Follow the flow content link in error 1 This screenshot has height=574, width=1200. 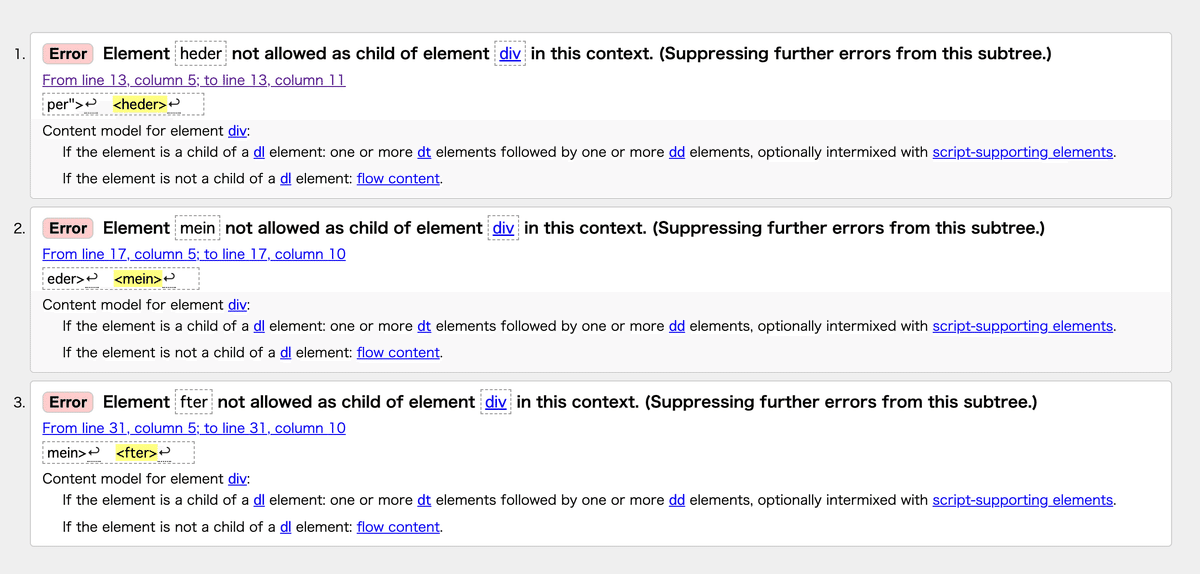[398, 178]
